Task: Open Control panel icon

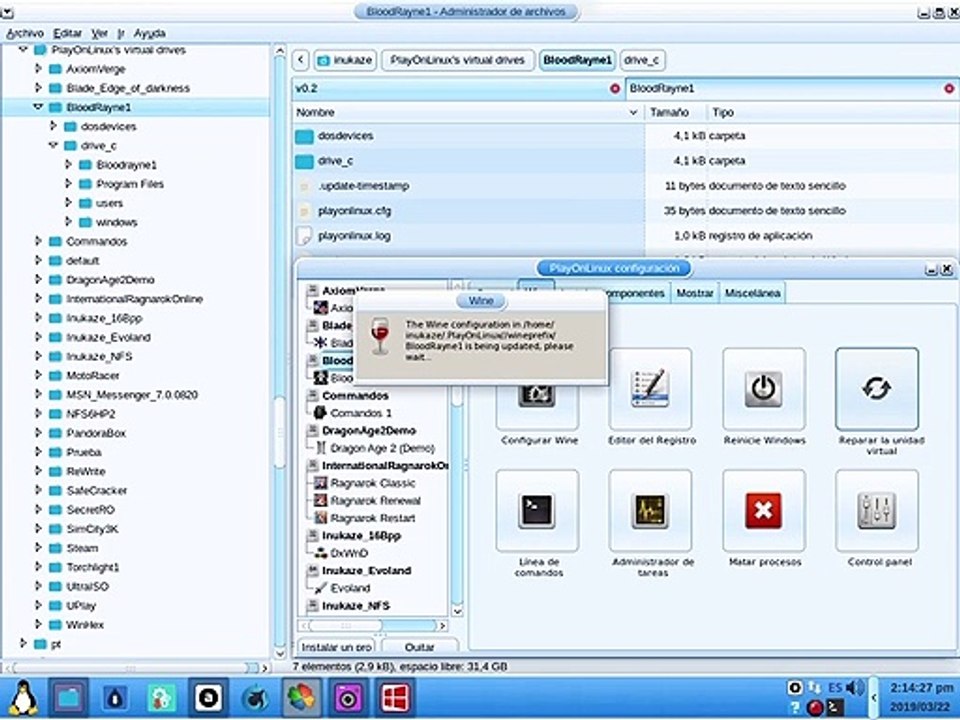Action: pos(877,511)
